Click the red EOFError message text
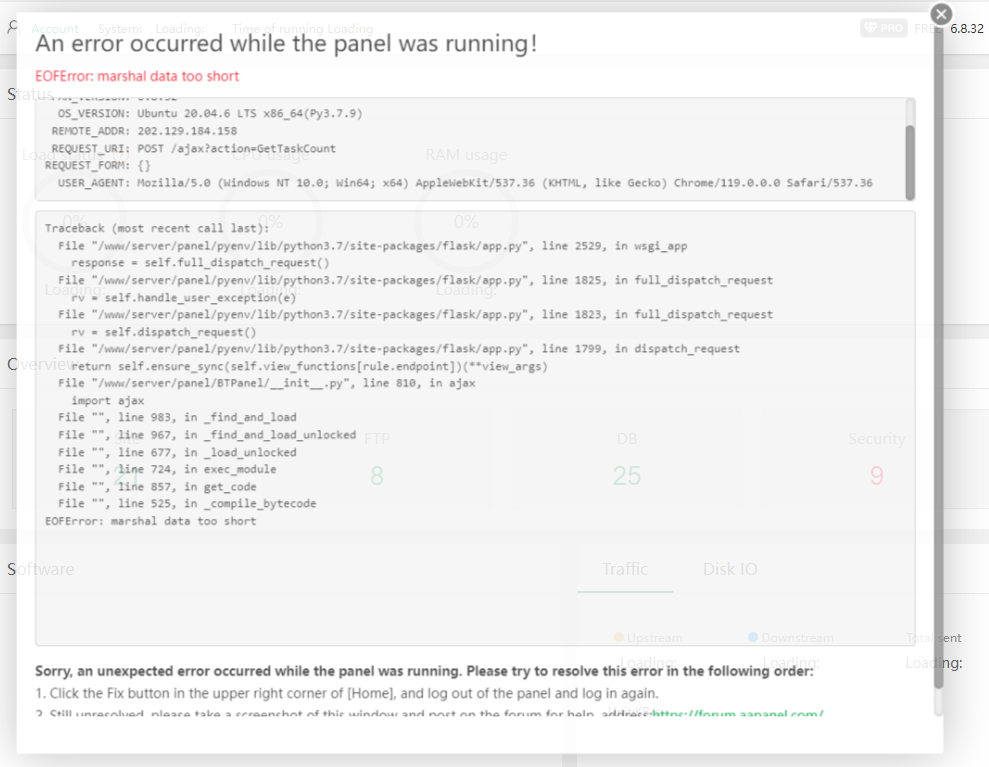The height and width of the screenshot is (767, 989). click(x=137, y=76)
